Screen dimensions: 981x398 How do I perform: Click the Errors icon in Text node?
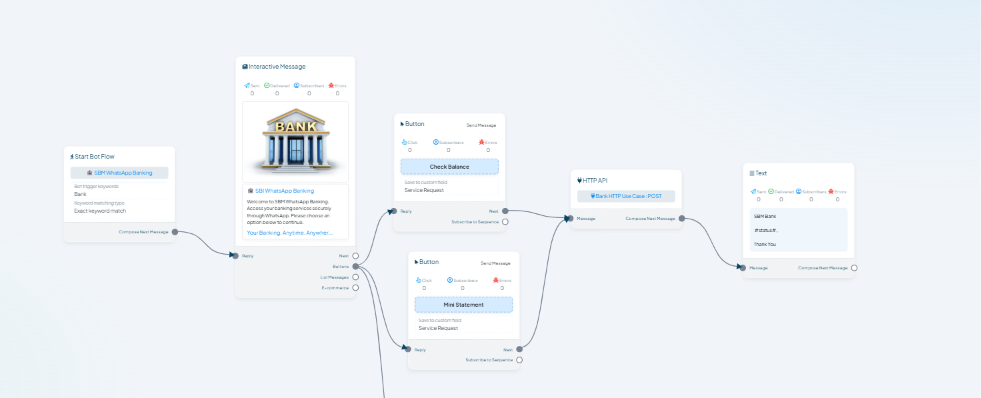(831, 191)
